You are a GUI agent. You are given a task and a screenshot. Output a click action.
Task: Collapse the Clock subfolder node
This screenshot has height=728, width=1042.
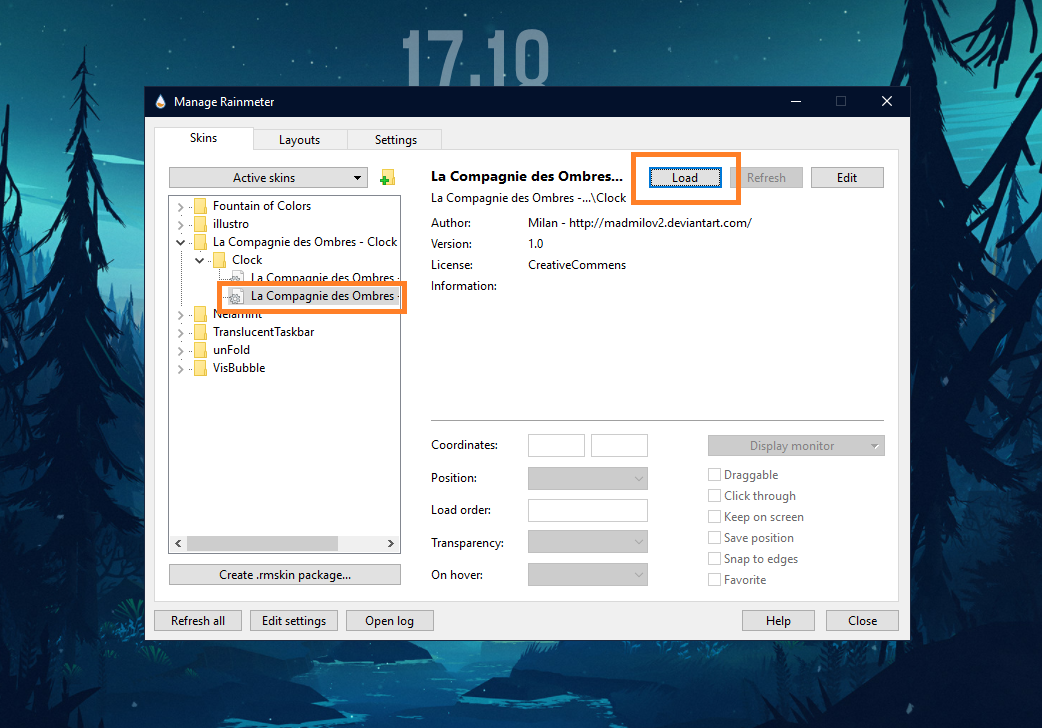tap(199, 261)
